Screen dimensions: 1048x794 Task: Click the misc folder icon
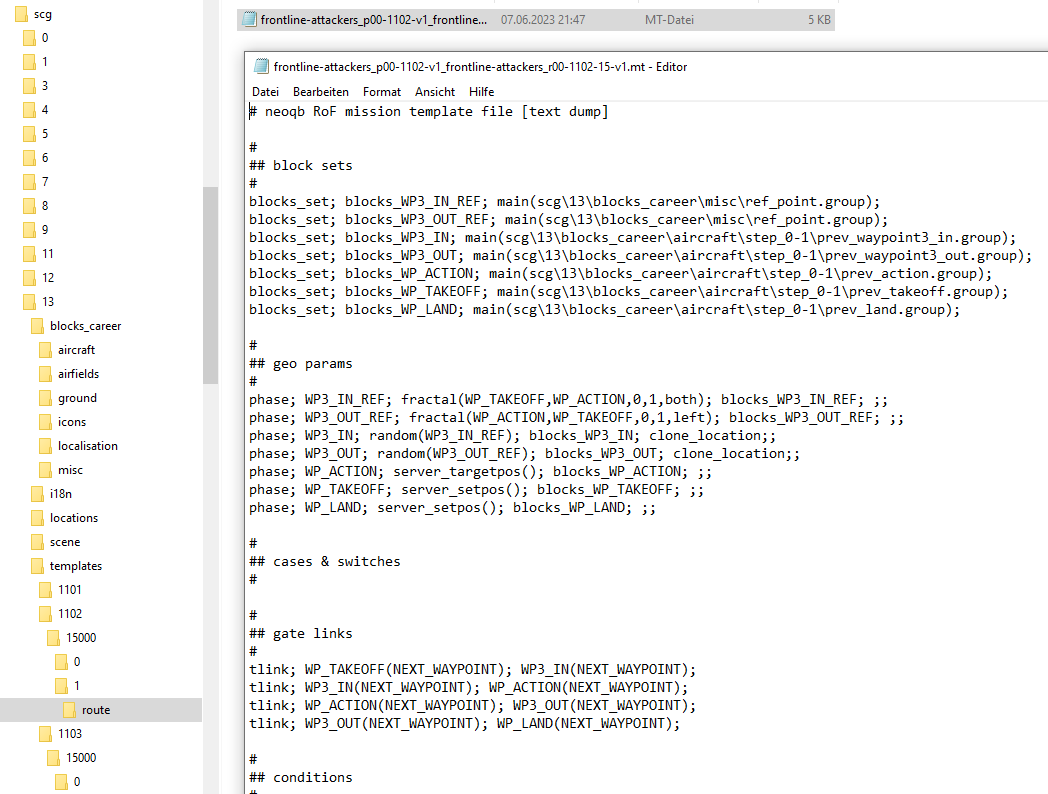tap(45, 471)
